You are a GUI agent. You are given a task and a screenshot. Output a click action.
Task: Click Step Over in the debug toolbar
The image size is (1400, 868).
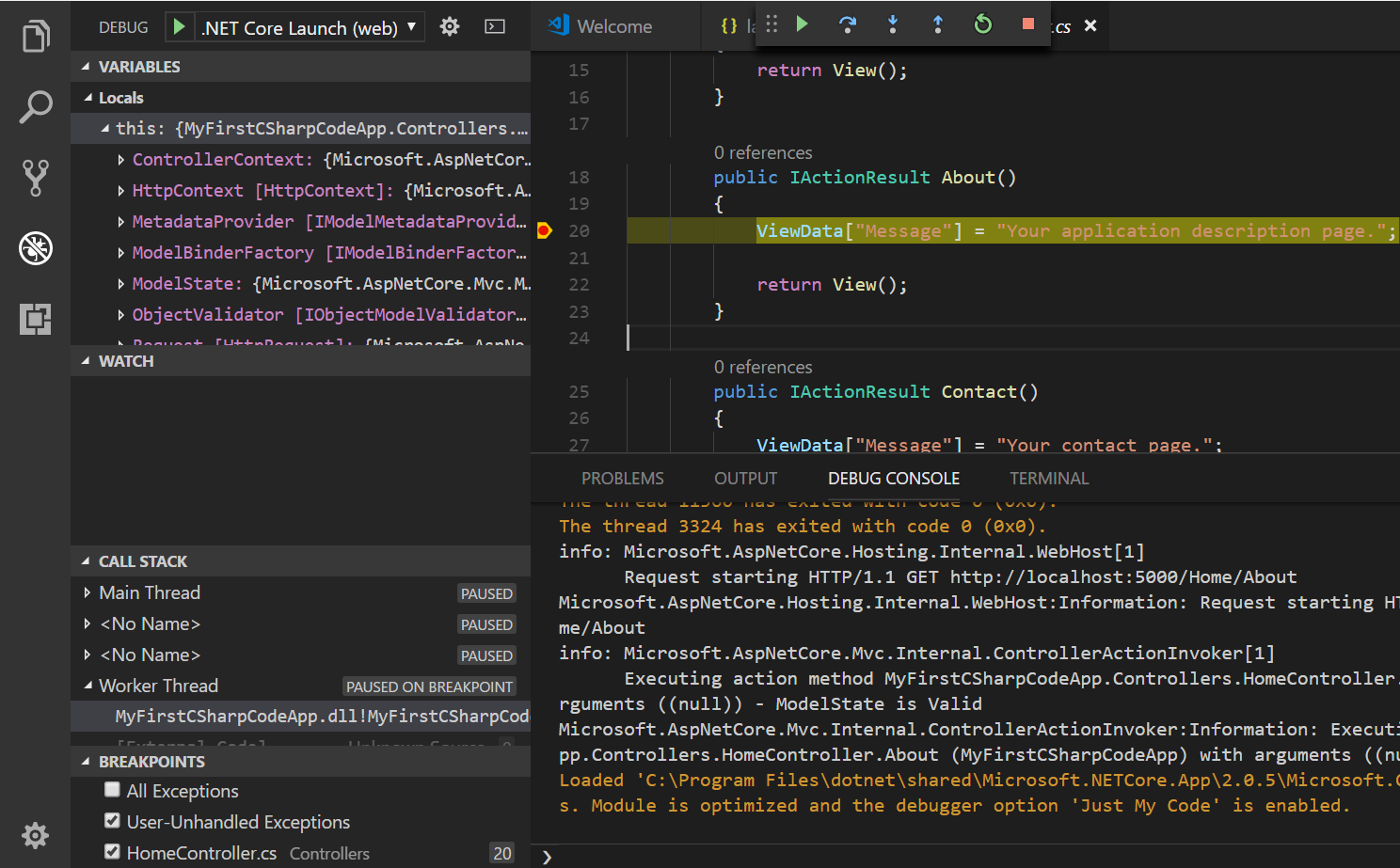(x=848, y=24)
